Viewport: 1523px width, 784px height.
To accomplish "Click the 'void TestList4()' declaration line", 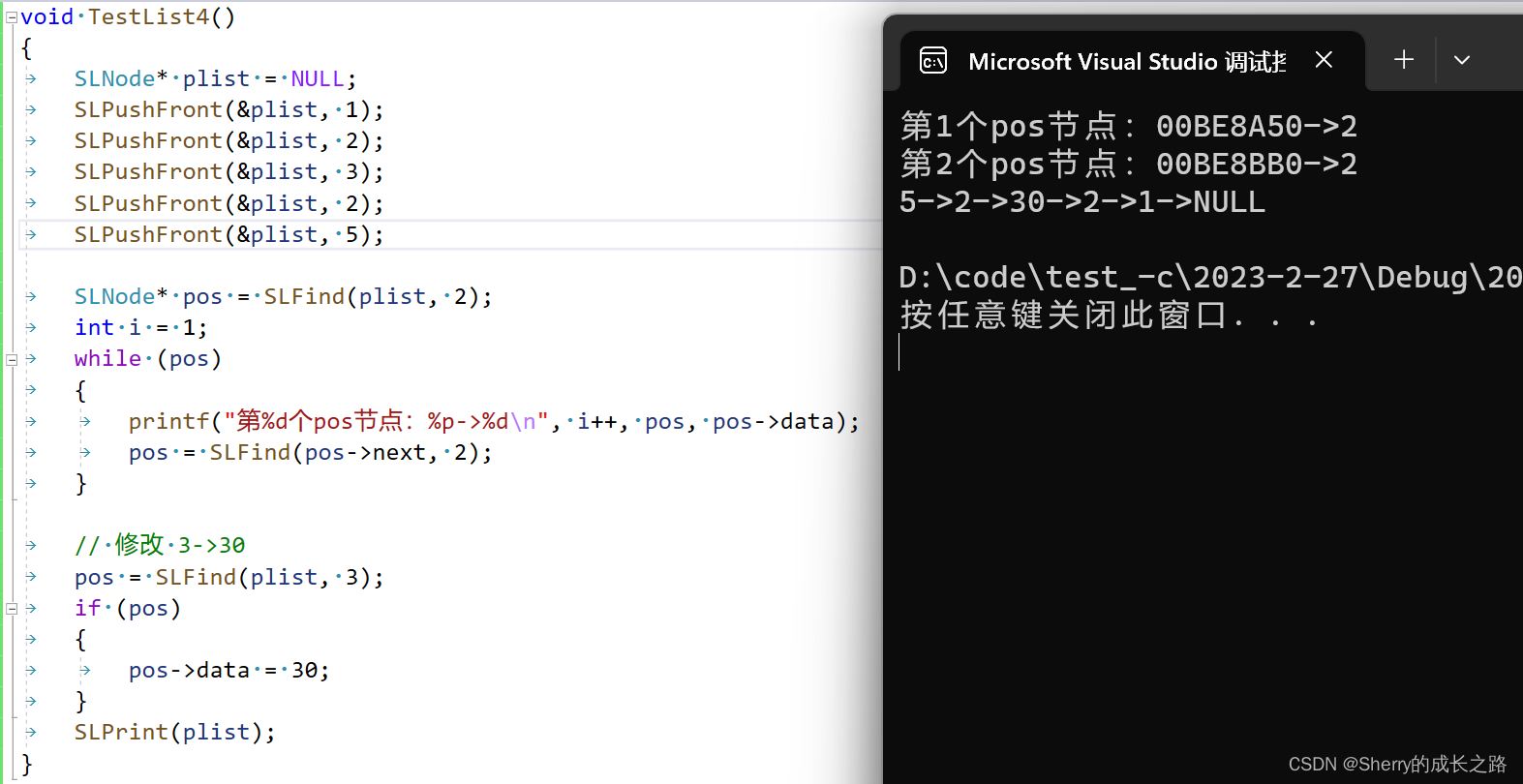I will click(128, 17).
